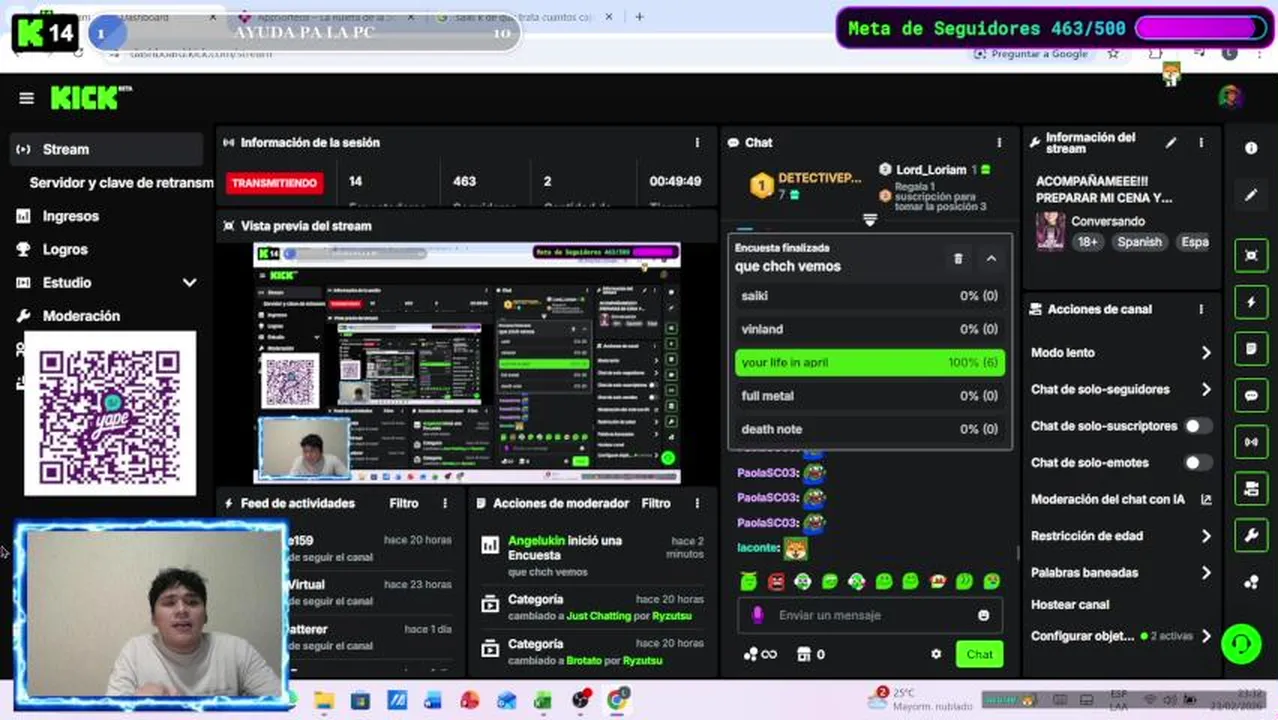This screenshot has height=720, width=1278.
Task: Open the green headset support button
Action: (1241, 643)
